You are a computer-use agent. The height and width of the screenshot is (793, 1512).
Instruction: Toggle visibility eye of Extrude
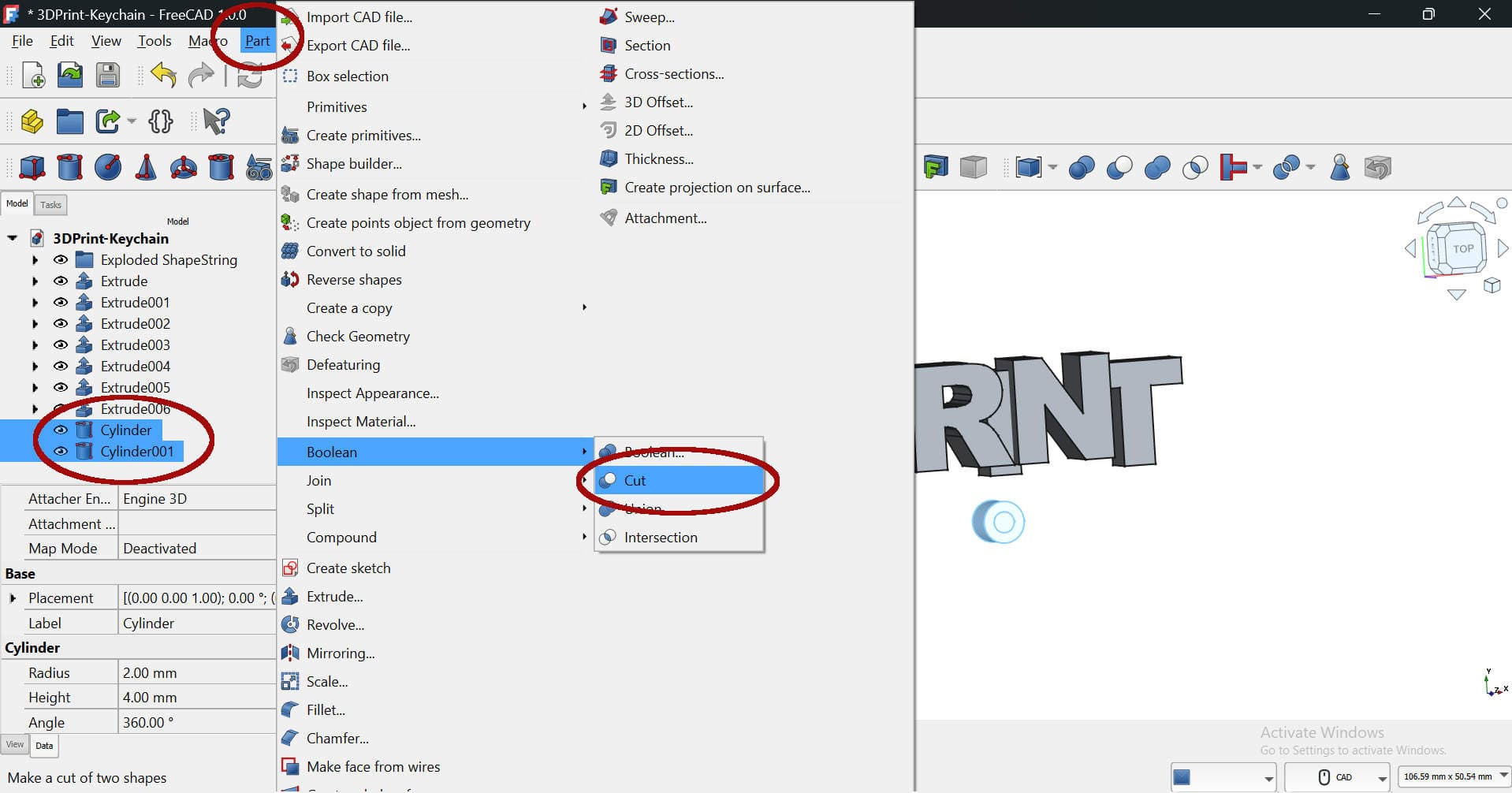60,281
